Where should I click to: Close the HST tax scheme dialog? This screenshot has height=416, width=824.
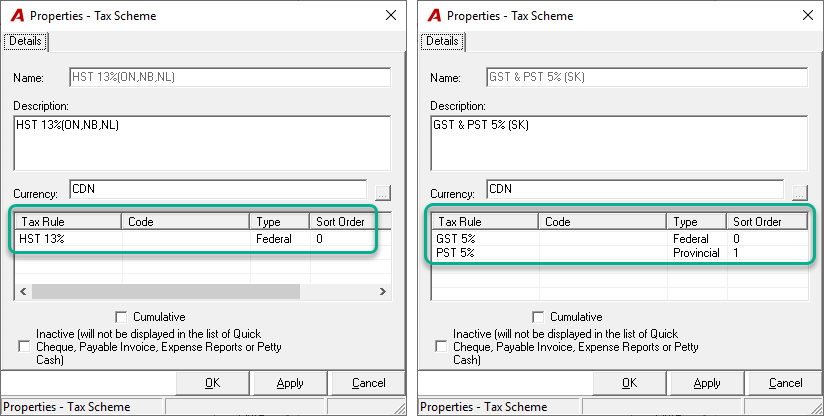[x=391, y=15]
